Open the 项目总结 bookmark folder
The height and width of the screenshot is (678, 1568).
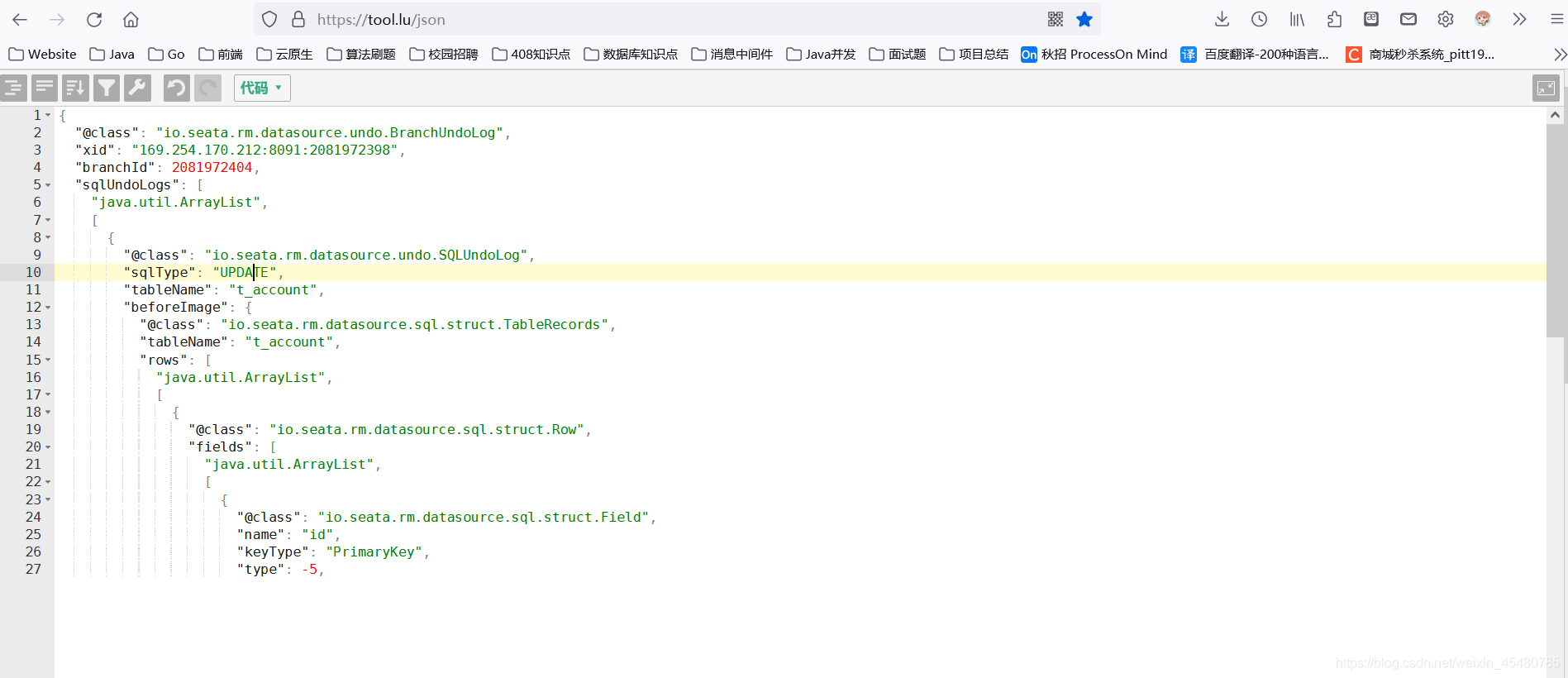pyautogui.click(x=974, y=55)
